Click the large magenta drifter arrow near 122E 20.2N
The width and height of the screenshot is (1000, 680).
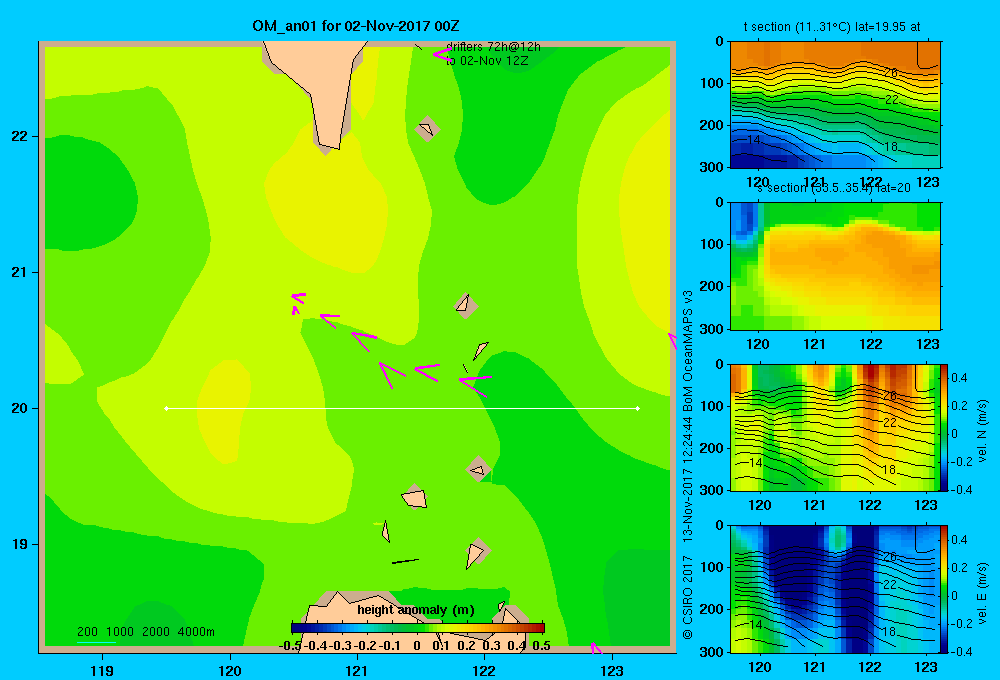coord(474,385)
